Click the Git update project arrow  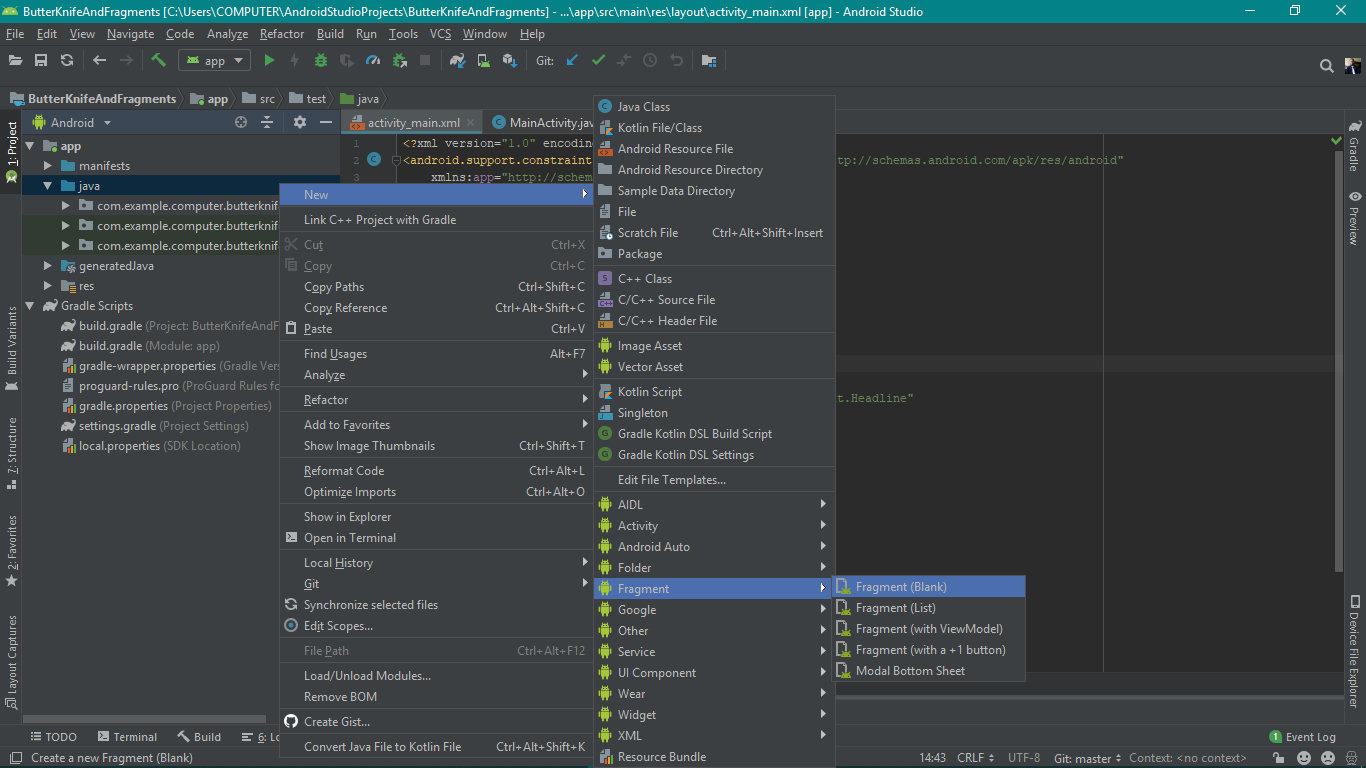pyautogui.click(x=572, y=60)
